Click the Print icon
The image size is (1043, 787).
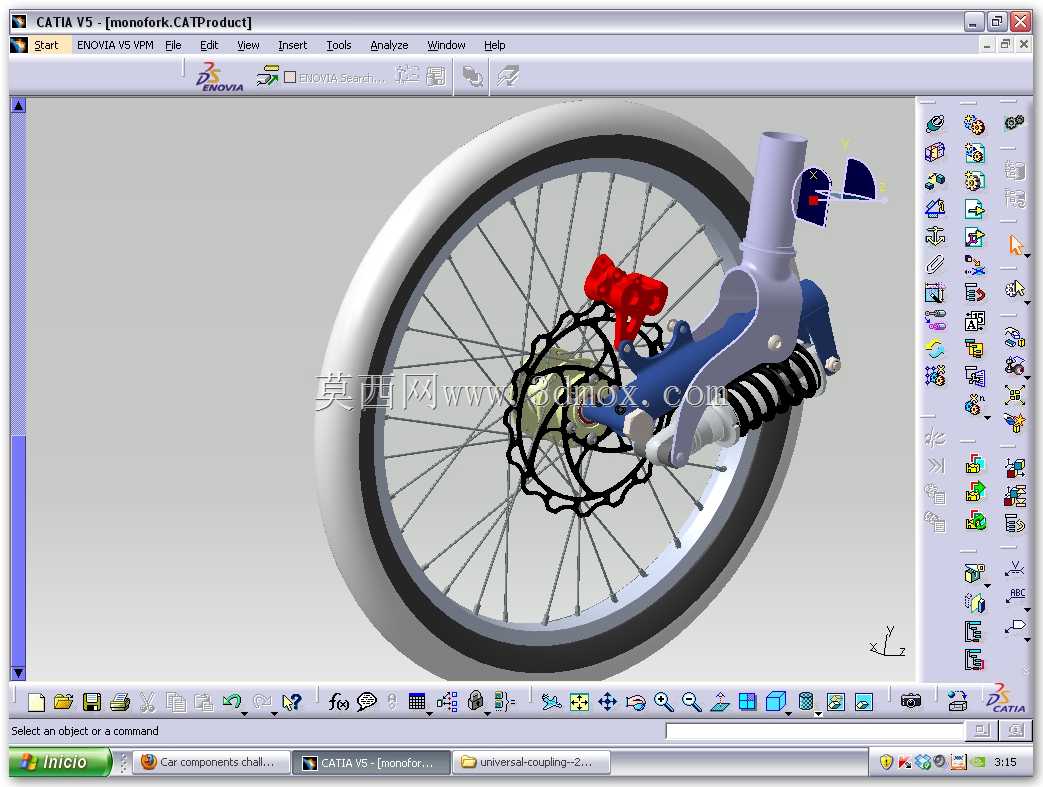pos(120,702)
